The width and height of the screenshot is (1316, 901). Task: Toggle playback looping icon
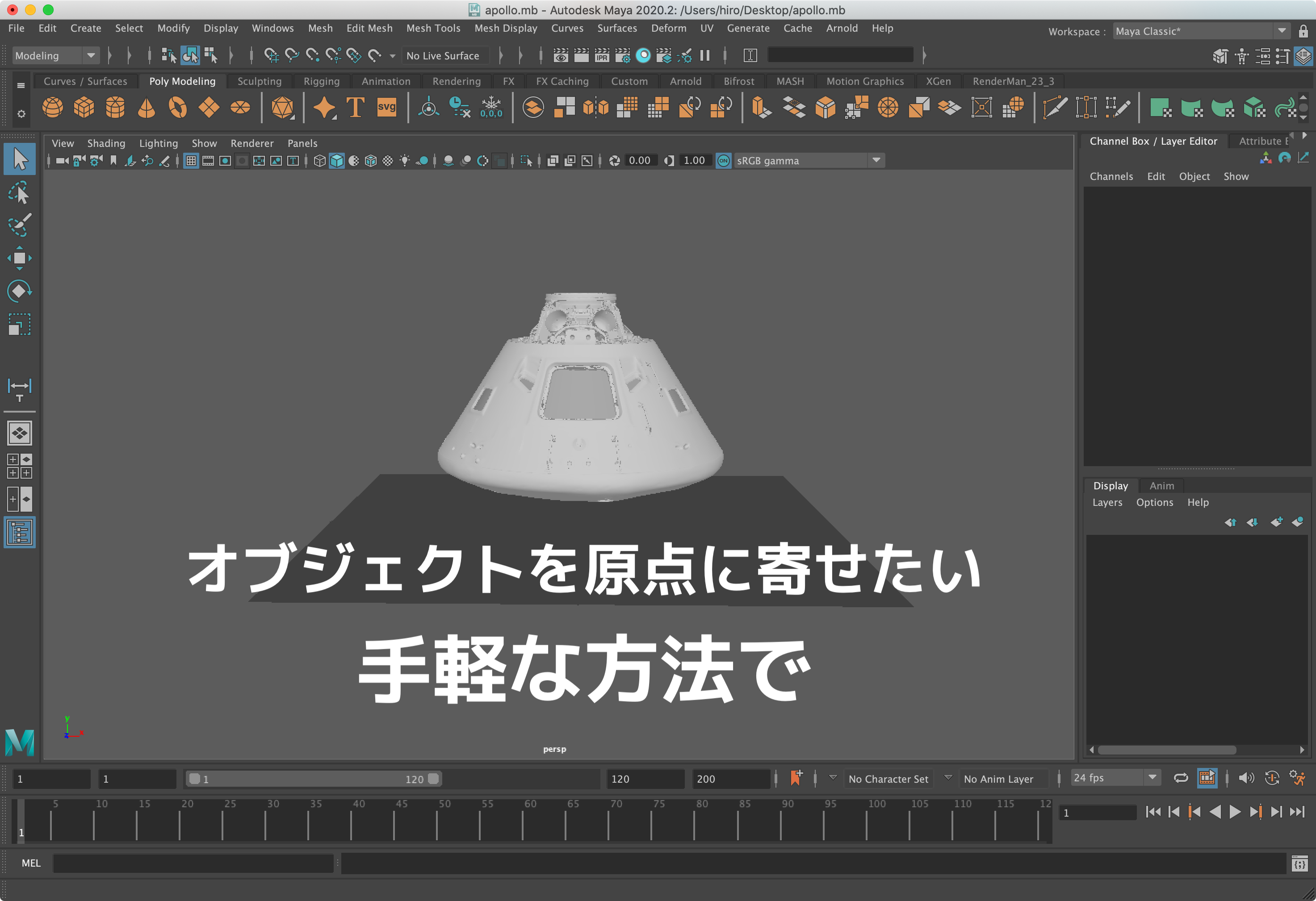coord(1181,778)
